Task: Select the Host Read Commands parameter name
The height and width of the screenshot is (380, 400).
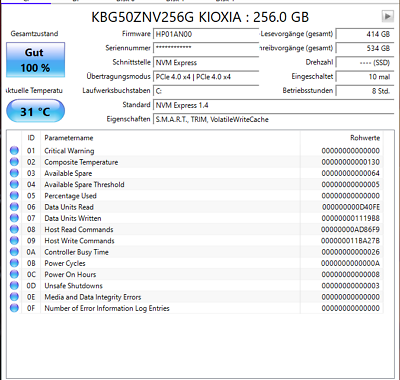Action: 79,229
